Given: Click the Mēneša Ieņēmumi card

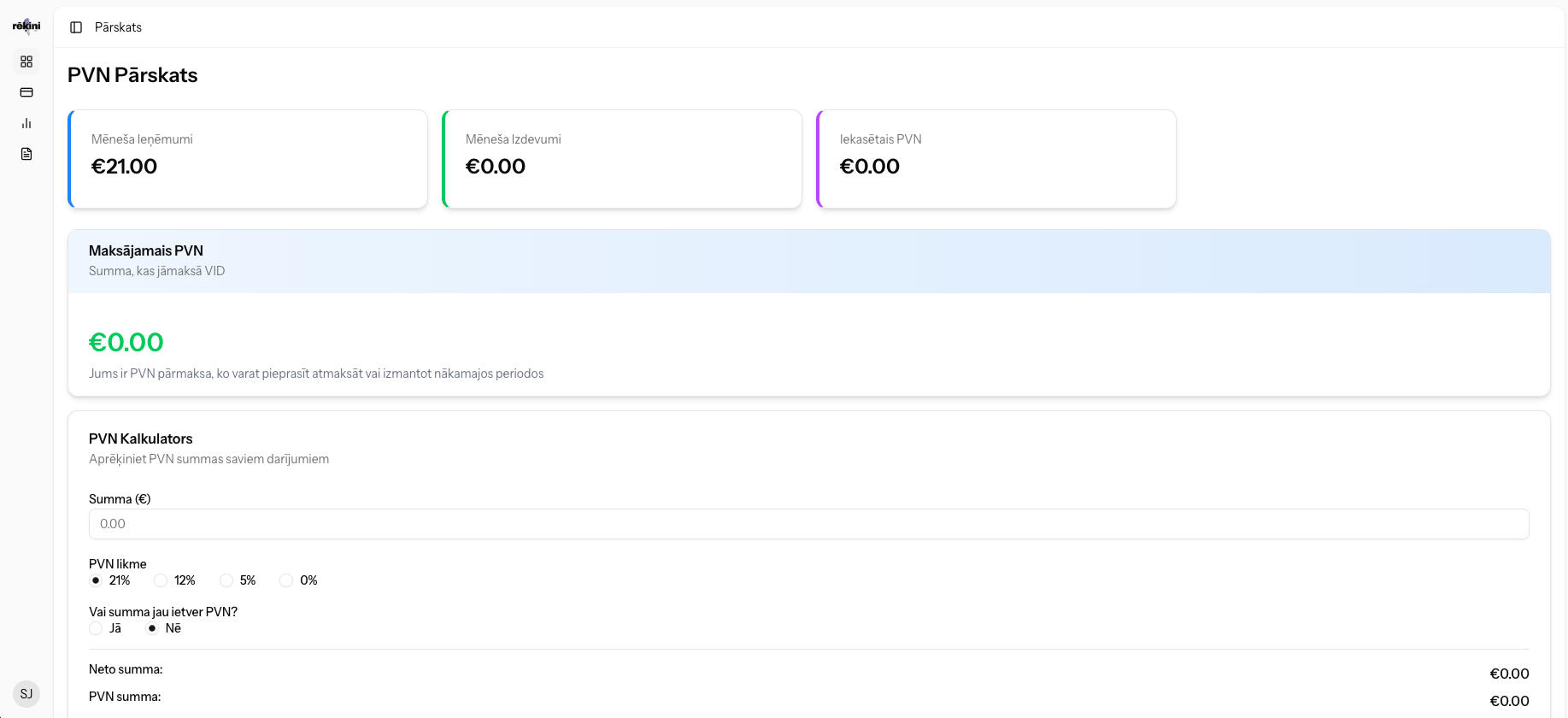Looking at the screenshot, I should pos(248,159).
